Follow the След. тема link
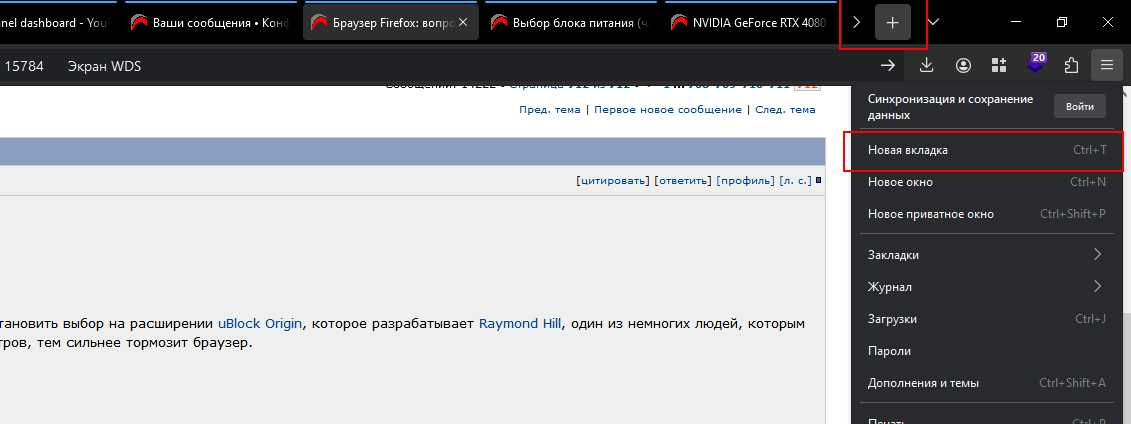1131x424 pixels. [785, 110]
